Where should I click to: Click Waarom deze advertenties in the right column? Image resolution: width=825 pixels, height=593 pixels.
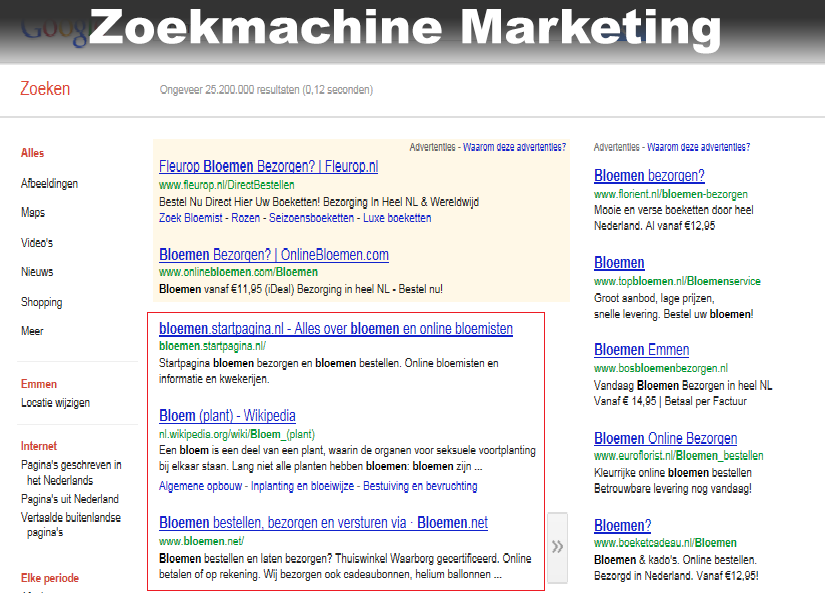(699, 147)
